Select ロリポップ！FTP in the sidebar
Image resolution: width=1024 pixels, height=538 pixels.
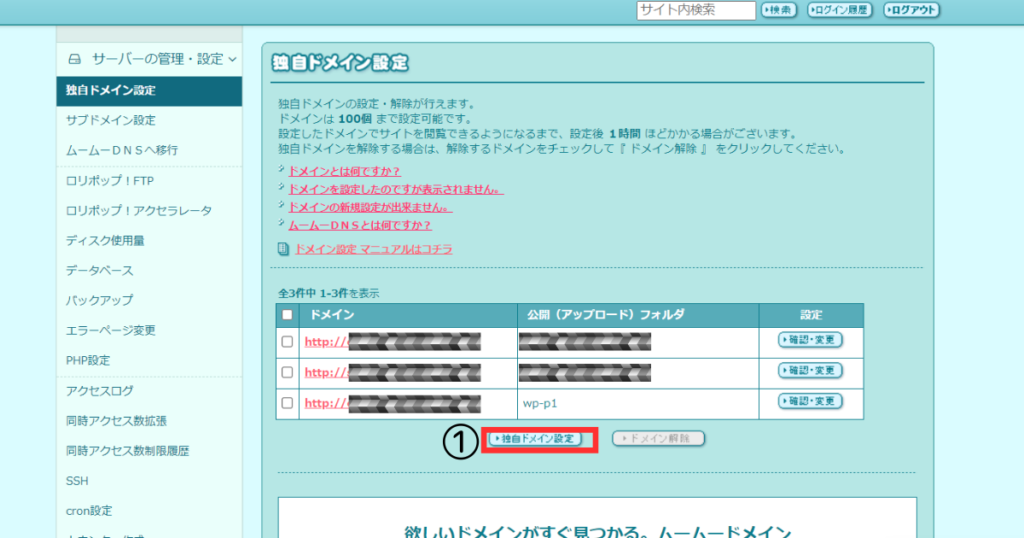110,181
